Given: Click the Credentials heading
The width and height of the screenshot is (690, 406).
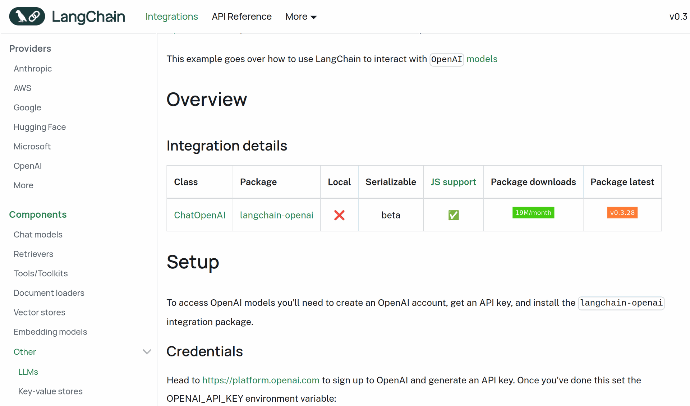Looking at the screenshot, I should click(x=205, y=351).
